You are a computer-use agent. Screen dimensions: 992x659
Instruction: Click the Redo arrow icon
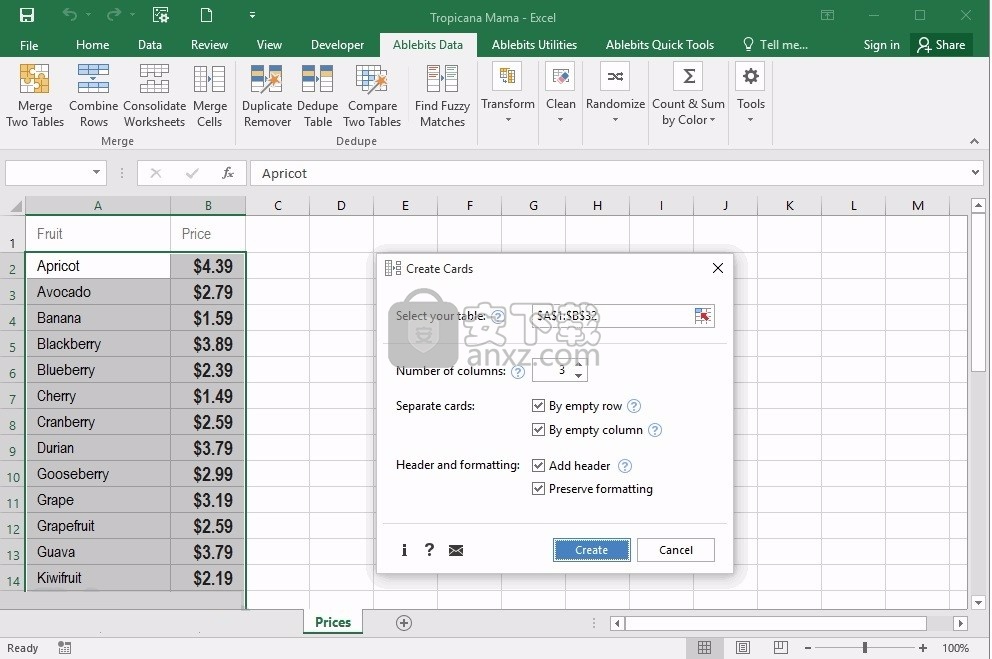[114, 15]
